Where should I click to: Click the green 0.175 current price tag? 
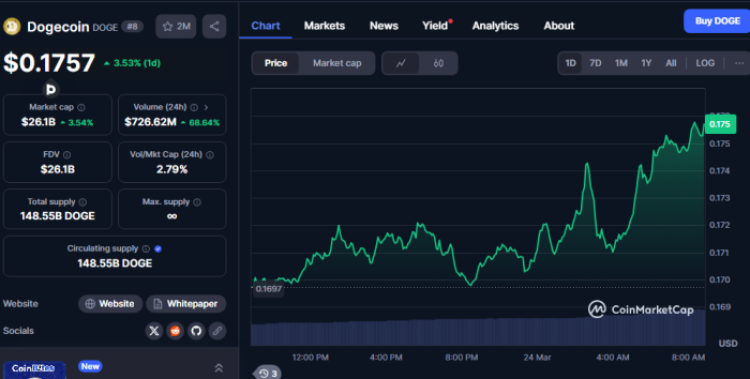[x=720, y=124]
